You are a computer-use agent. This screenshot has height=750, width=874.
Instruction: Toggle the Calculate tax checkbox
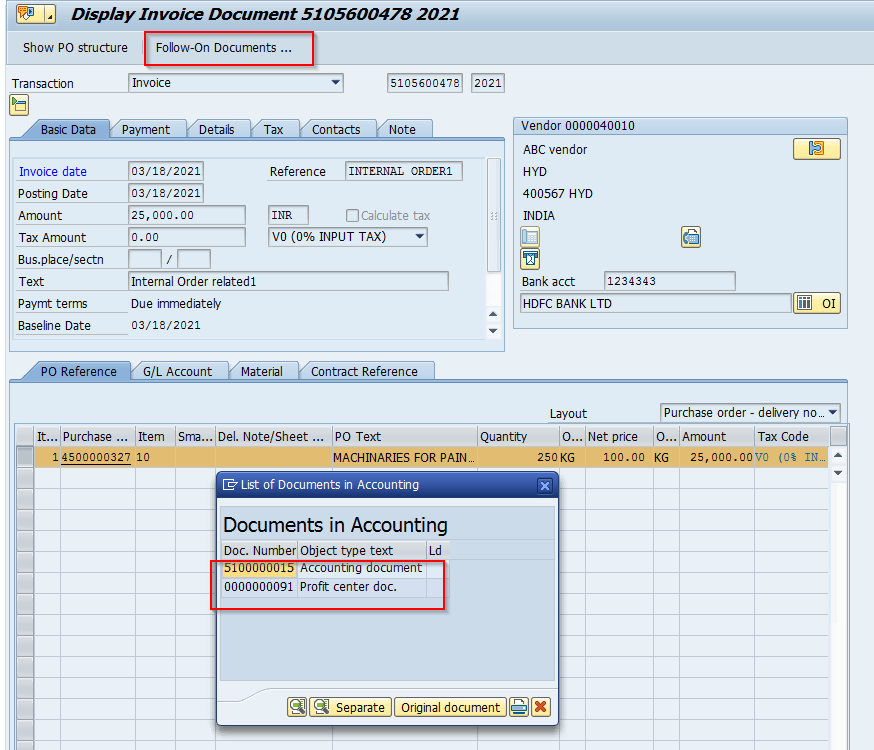pyautogui.click(x=352, y=216)
